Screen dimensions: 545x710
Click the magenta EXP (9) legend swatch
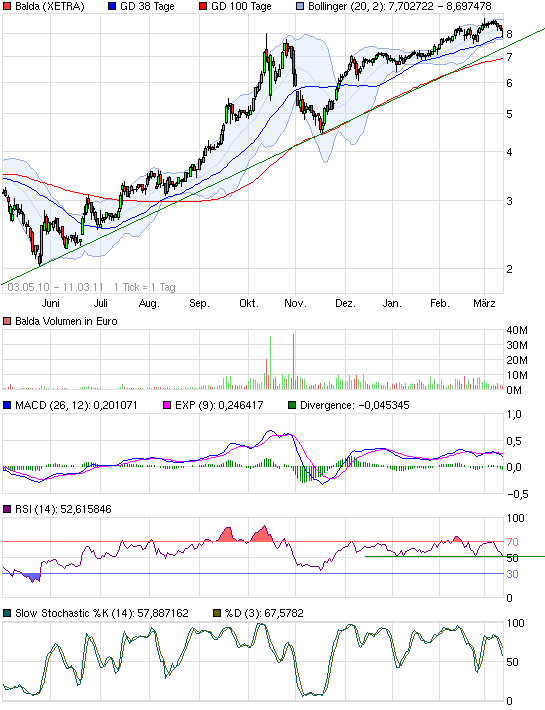click(167, 405)
